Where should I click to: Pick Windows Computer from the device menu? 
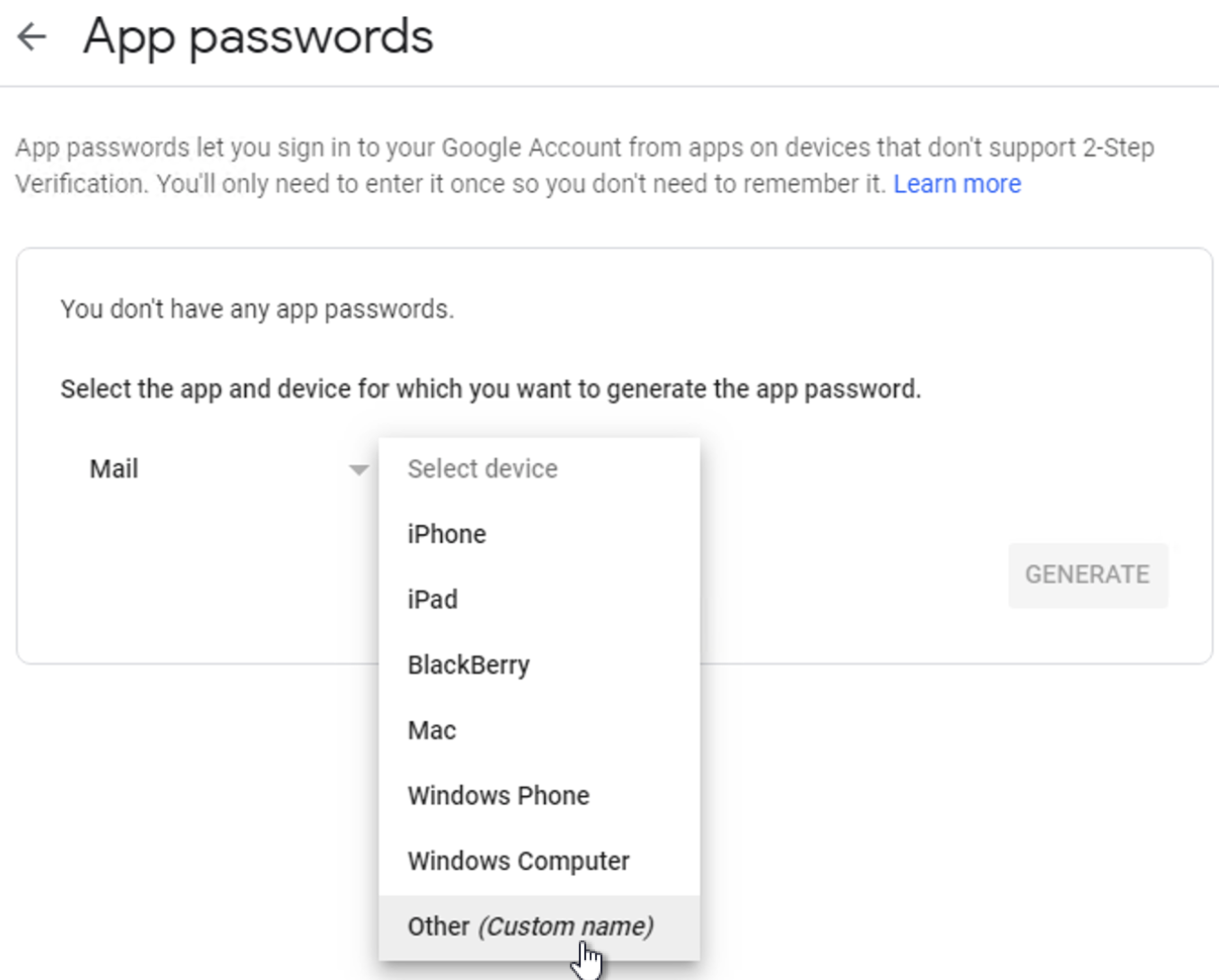point(518,861)
